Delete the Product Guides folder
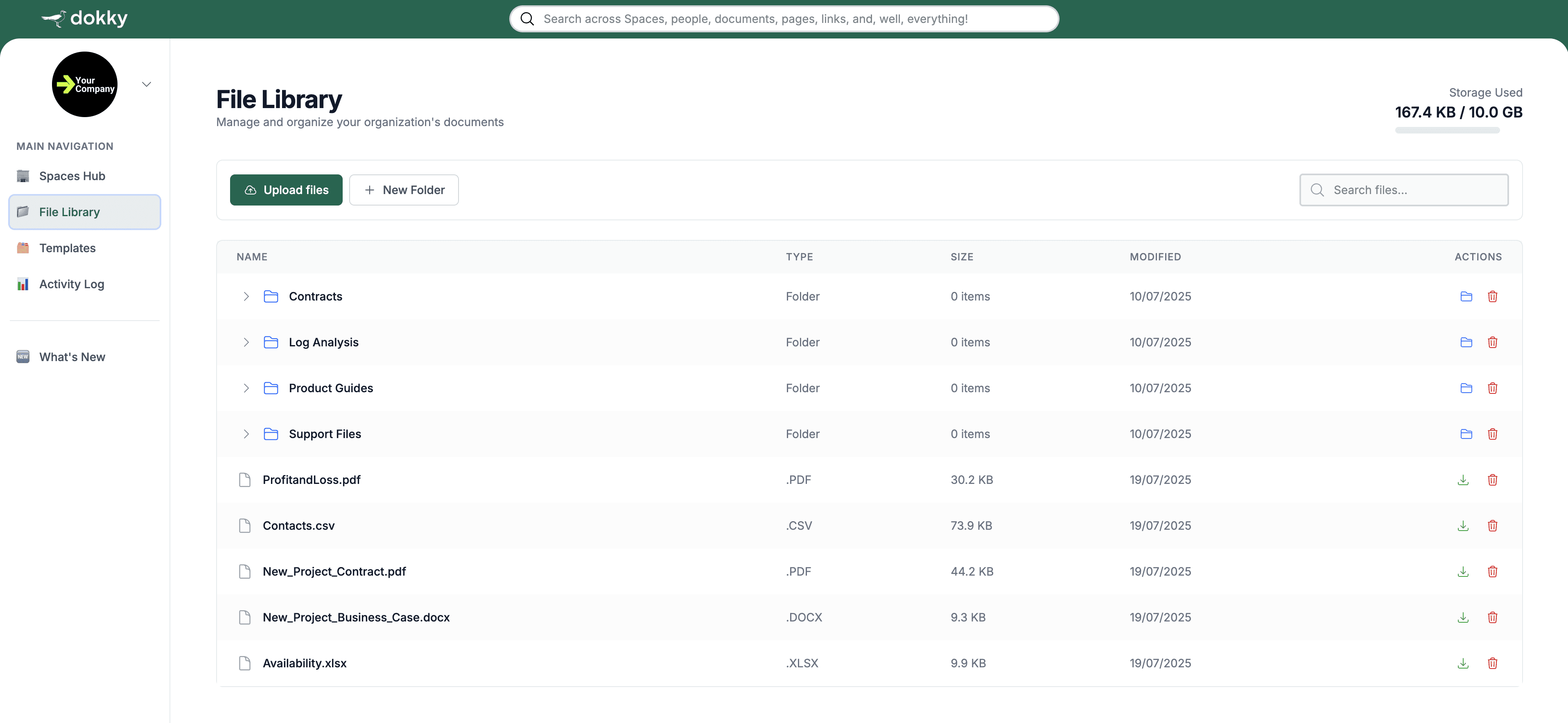The width and height of the screenshot is (1568, 723). (1492, 388)
